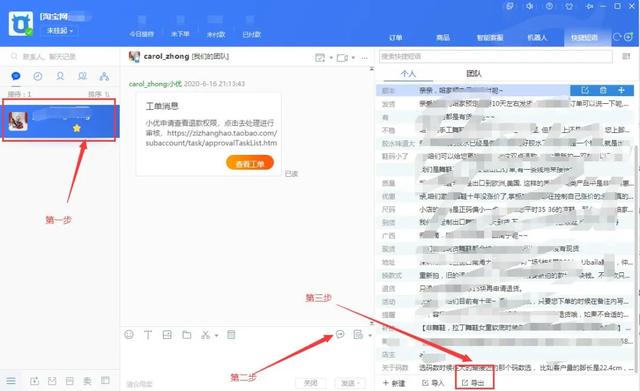Select the quick phrases tab

(x=584, y=38)
